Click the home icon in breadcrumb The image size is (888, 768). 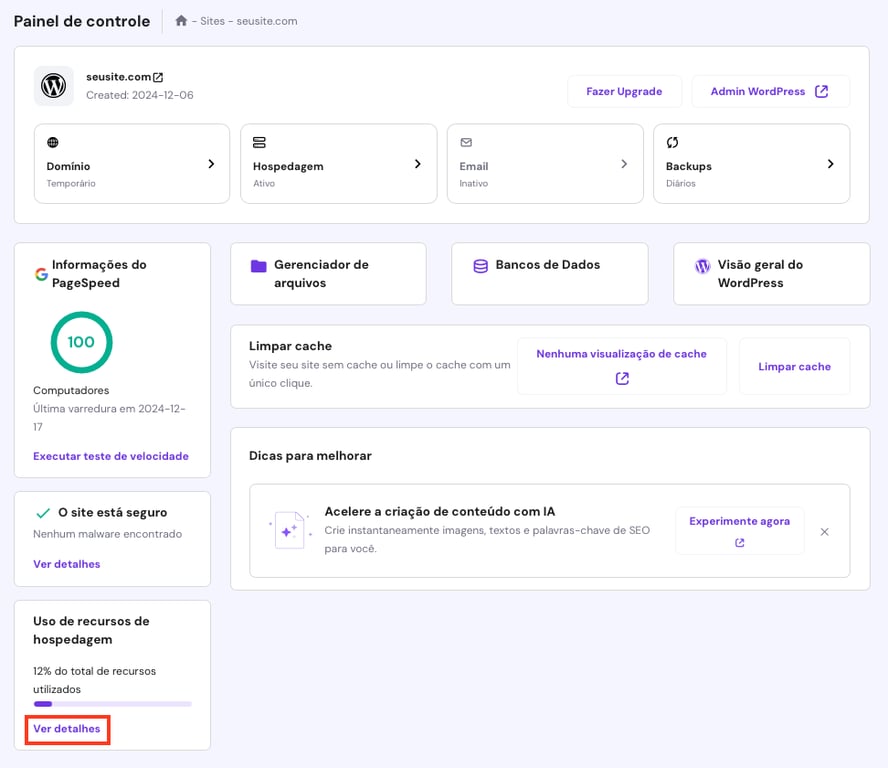[181, 21]
